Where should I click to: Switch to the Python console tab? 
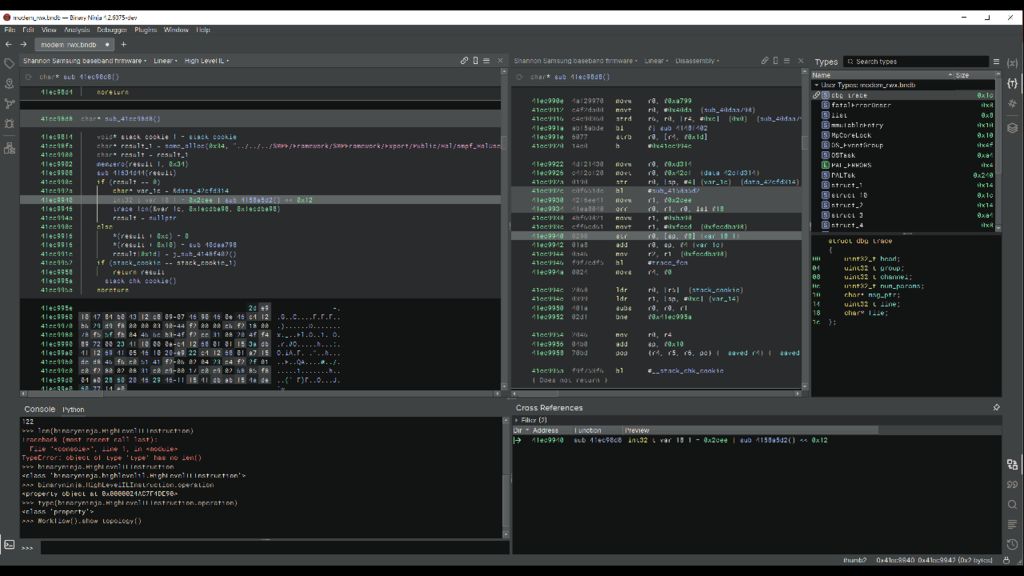click(73, 409)
